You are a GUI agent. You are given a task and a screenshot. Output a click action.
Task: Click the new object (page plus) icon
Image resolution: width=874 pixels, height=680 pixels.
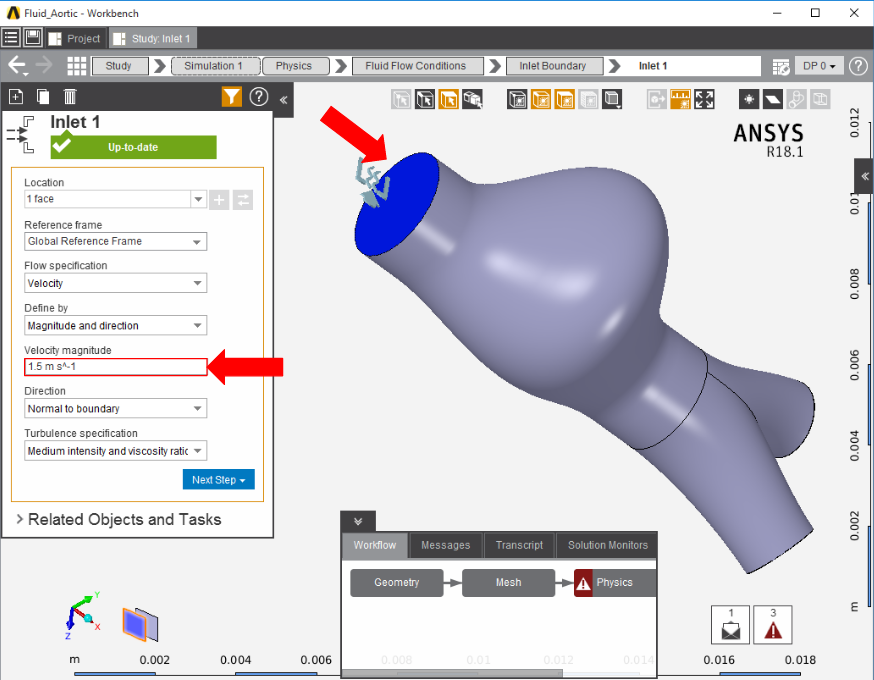(16, 97)
